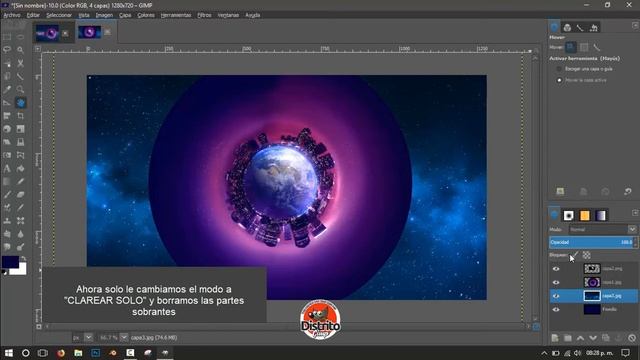The width and height of the screenshot is (640, 360).
Task: Set Move mode to path
Action: point(597,47)
